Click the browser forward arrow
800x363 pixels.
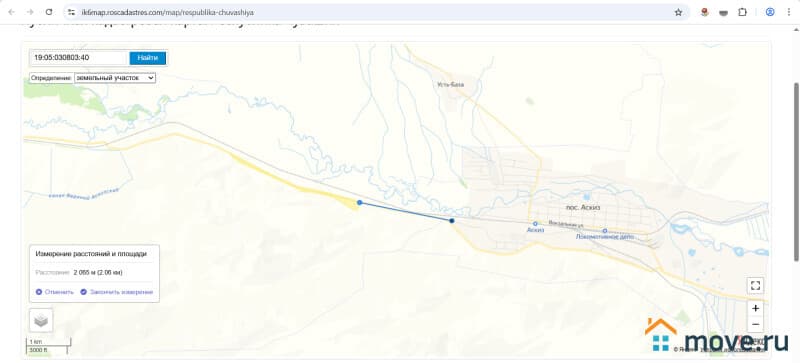coord(30,12)
